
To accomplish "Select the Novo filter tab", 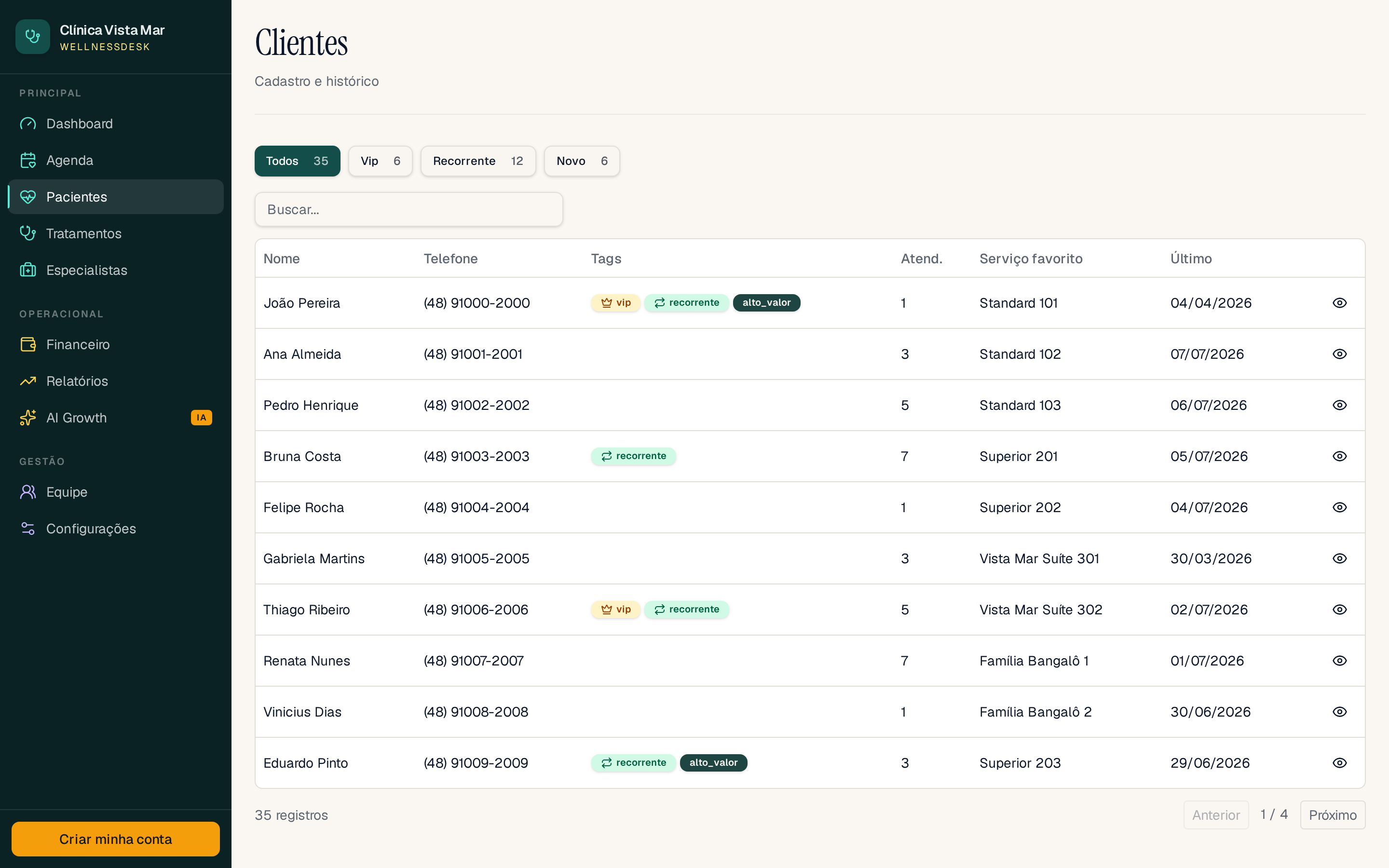I will (582, 162).
